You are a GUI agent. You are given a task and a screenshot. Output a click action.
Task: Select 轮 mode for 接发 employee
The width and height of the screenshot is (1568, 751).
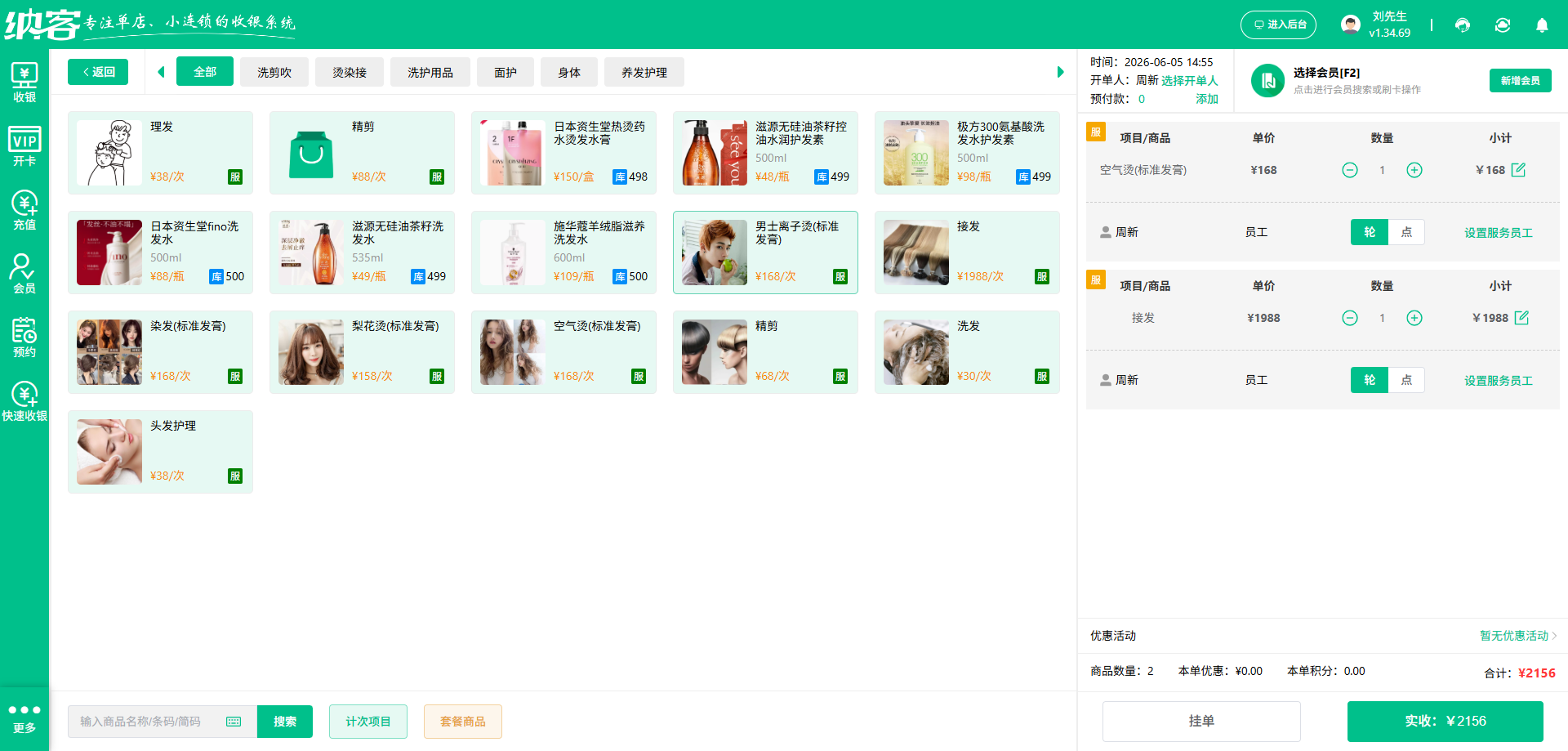click(1370, 380)
